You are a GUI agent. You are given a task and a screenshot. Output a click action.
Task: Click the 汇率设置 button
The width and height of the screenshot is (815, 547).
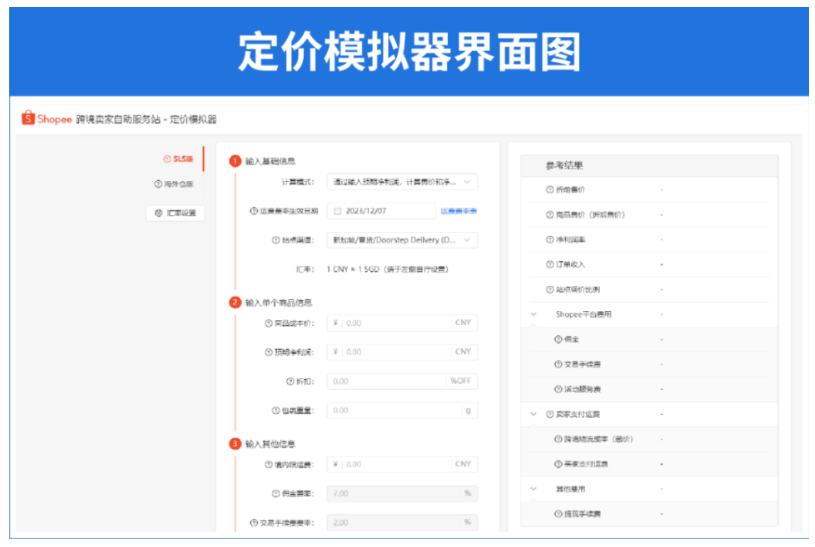(x=175, y=213)
